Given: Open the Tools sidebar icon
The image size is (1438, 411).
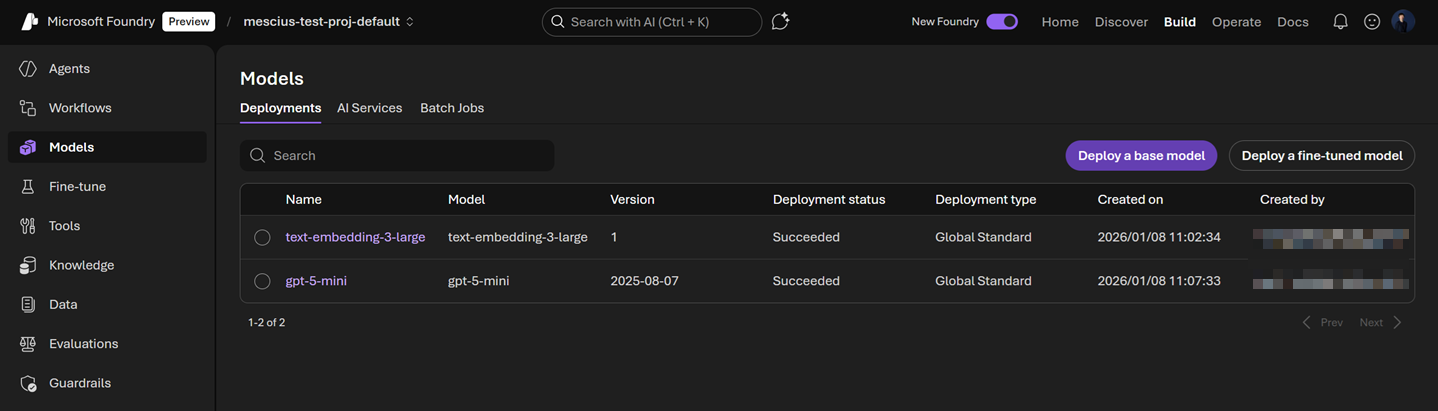Looking at the screenshot, I should pos(28,226).
